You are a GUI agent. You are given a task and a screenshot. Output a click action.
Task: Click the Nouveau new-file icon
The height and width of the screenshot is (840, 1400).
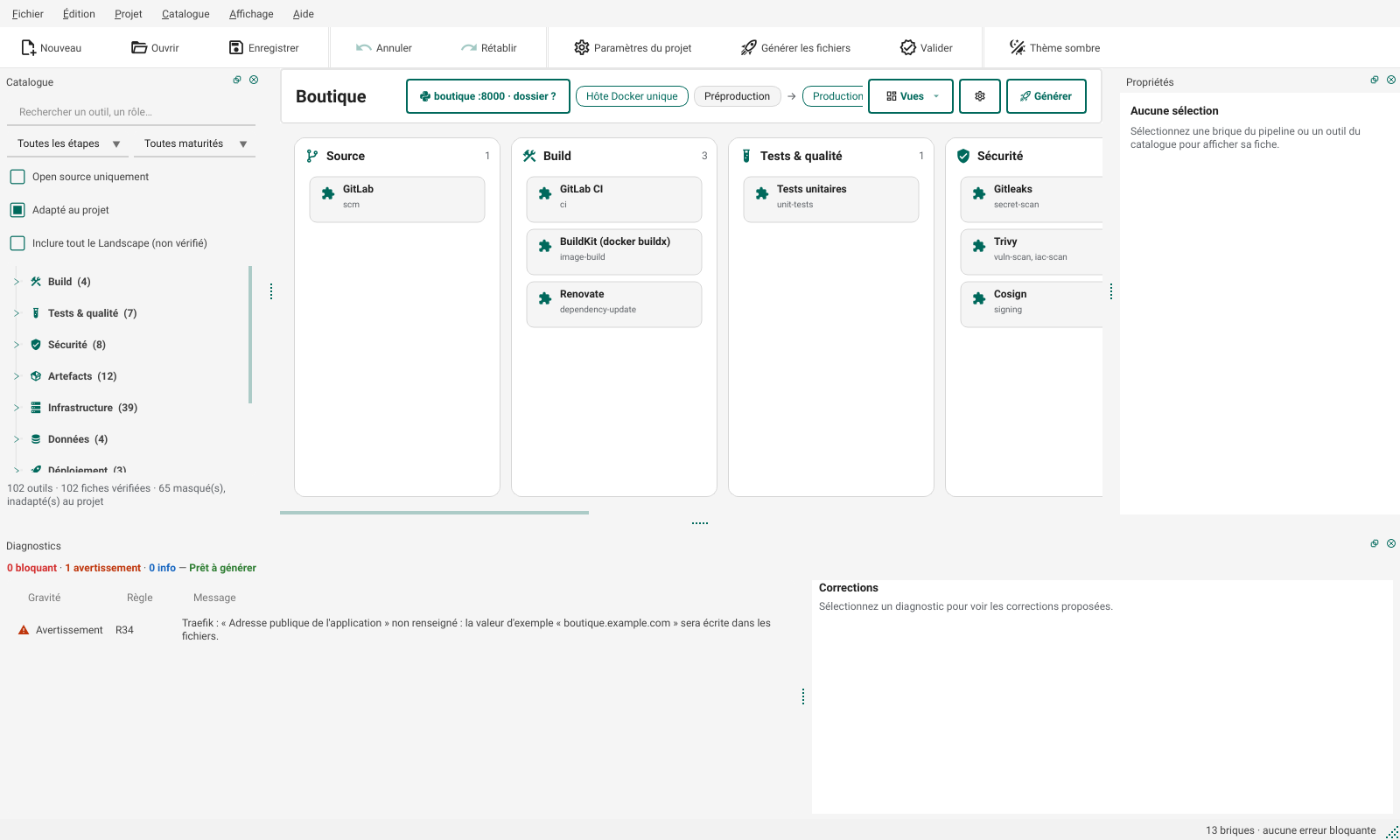[28, 47]
